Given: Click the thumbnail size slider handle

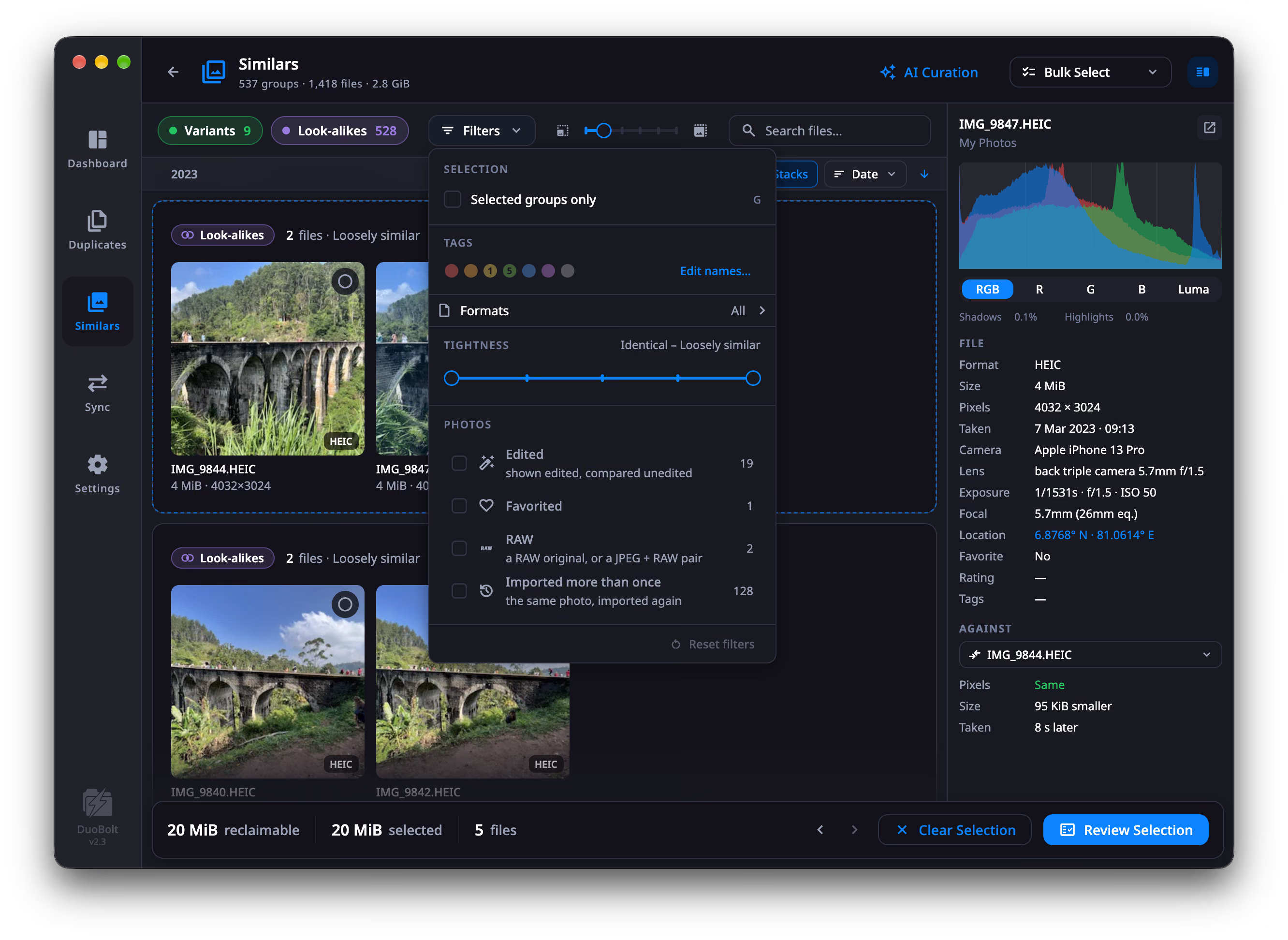Looking at the screenshot, I should click(603, 131).
